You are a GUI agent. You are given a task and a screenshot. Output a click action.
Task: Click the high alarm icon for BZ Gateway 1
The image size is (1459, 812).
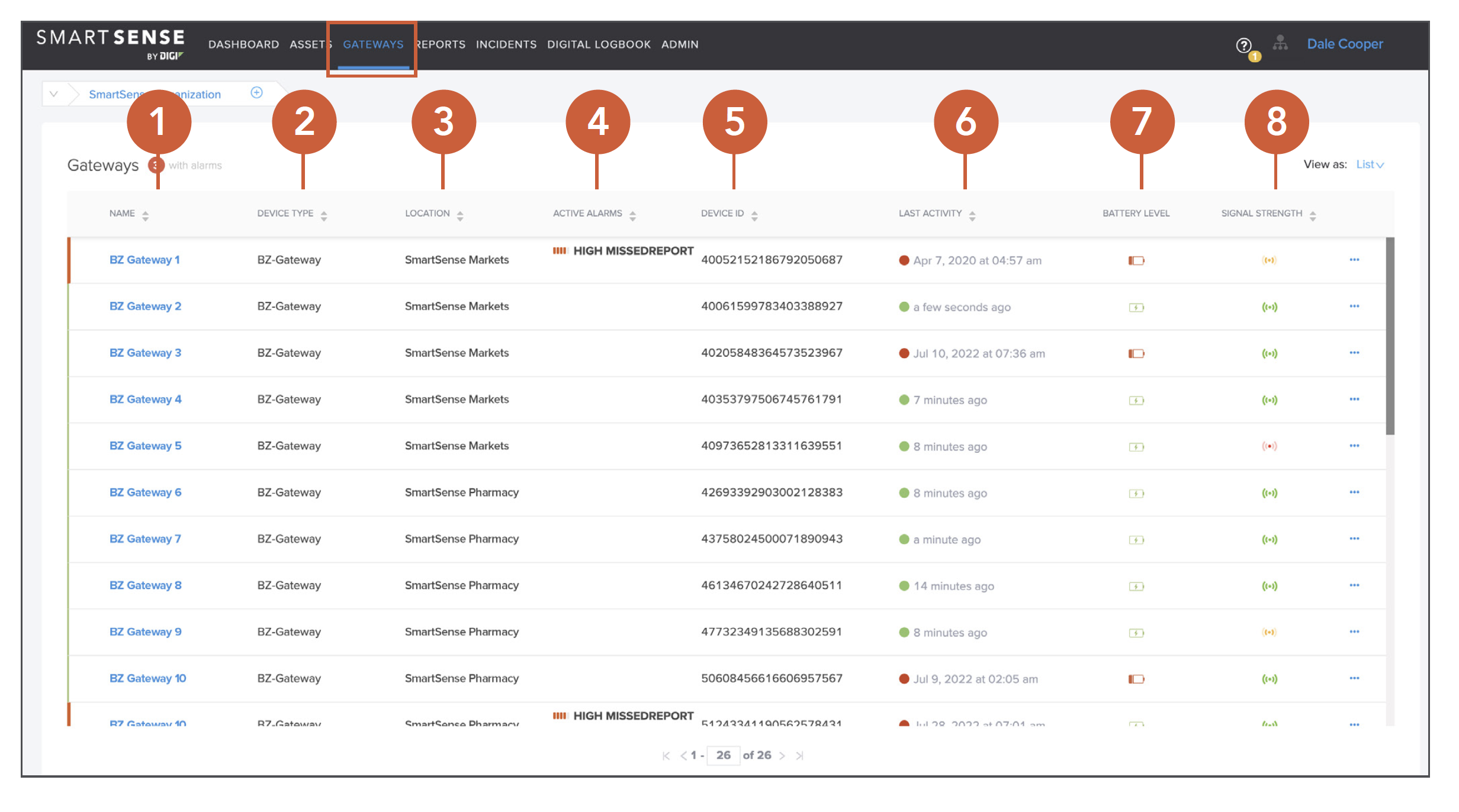point(560,251)
